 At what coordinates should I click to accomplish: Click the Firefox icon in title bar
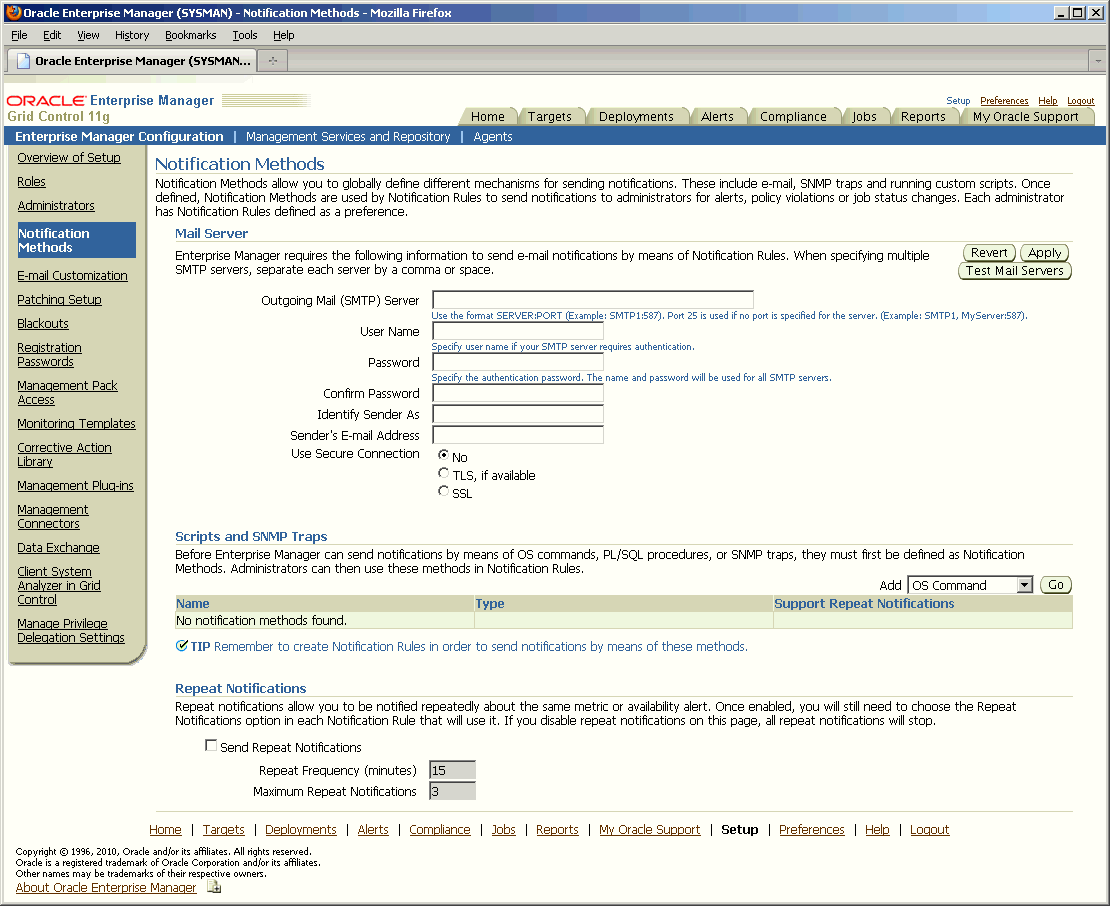[x=13, y=12]
